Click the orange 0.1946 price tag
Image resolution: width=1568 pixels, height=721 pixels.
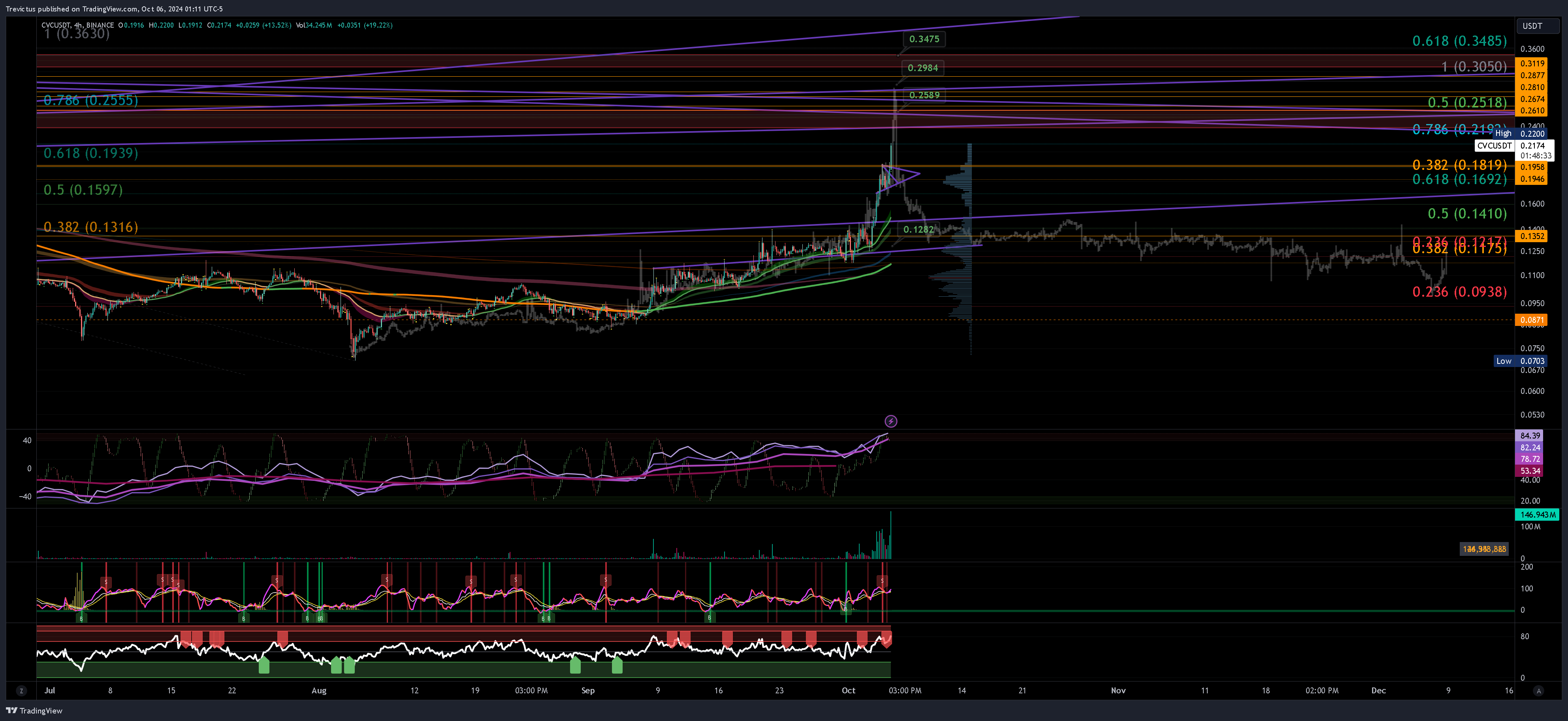[x=1531, y=179]
